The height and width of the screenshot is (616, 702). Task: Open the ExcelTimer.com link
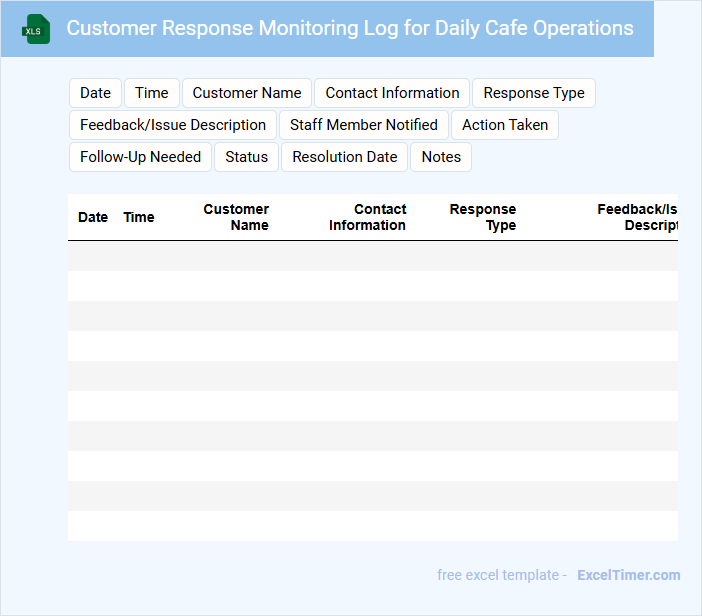pyautogui.click(x=628, y=575)
